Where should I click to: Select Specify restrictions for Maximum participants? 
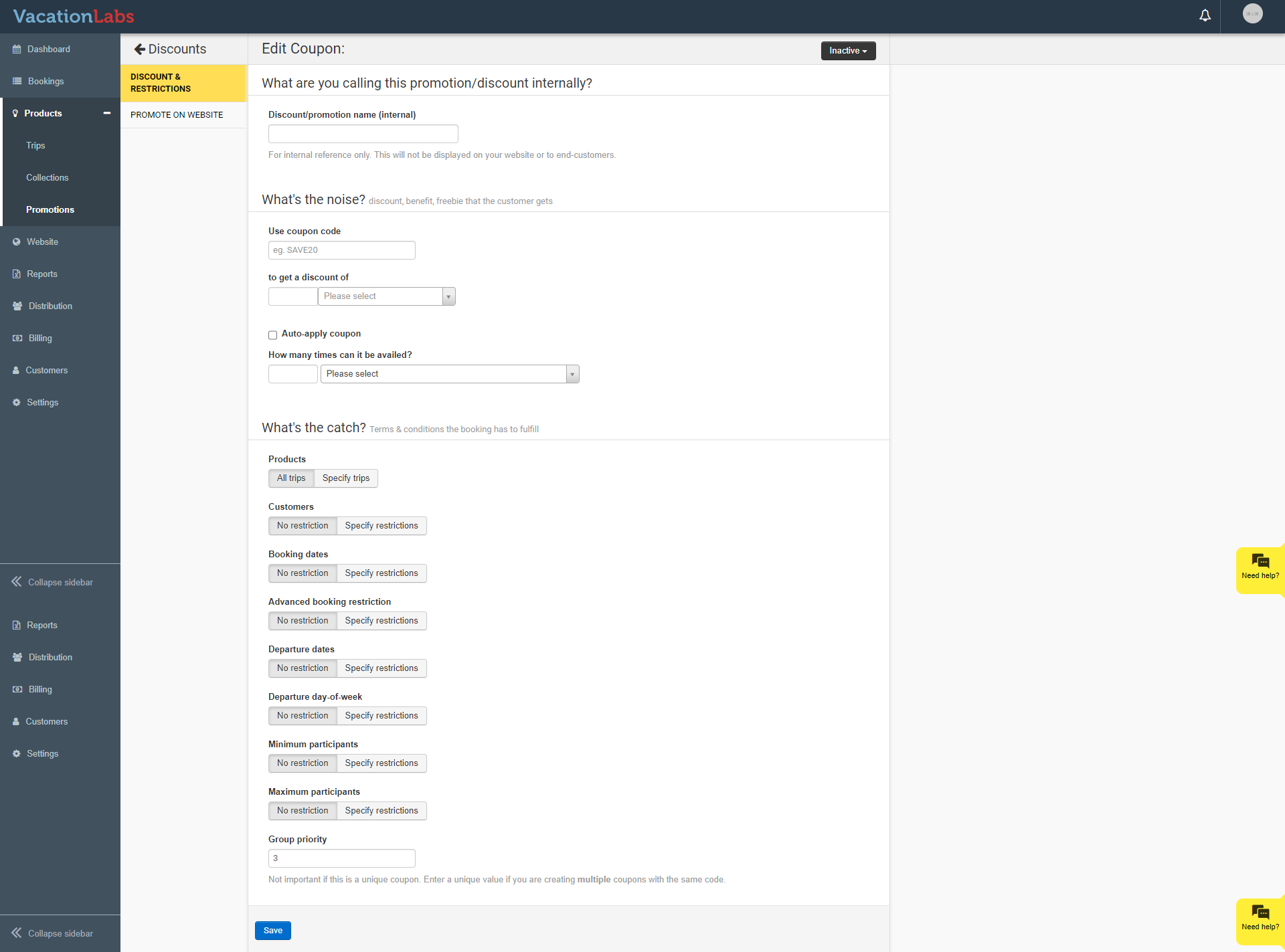(x=381, y=811)
